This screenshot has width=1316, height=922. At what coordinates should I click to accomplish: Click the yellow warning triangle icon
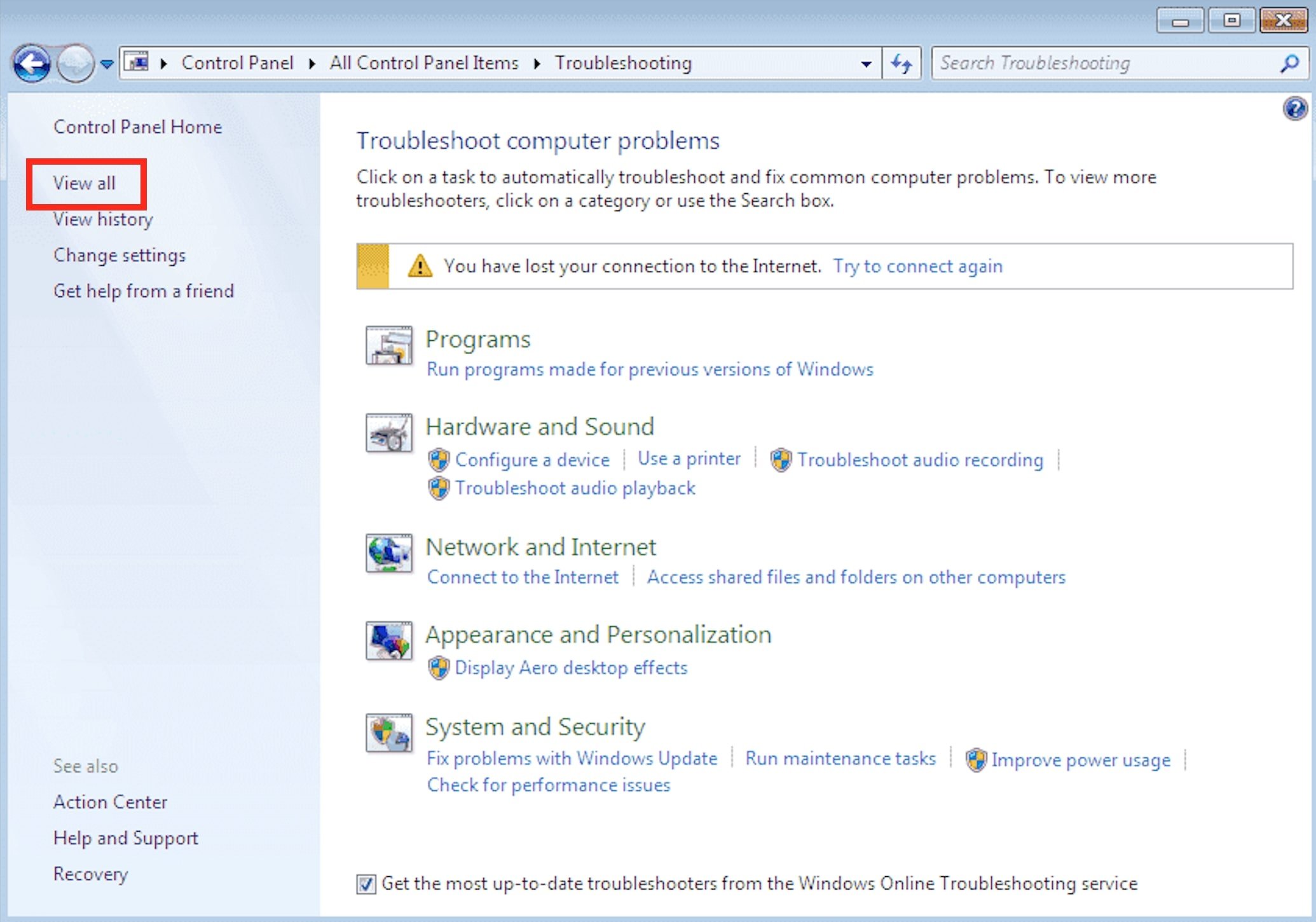coord(420,266)
